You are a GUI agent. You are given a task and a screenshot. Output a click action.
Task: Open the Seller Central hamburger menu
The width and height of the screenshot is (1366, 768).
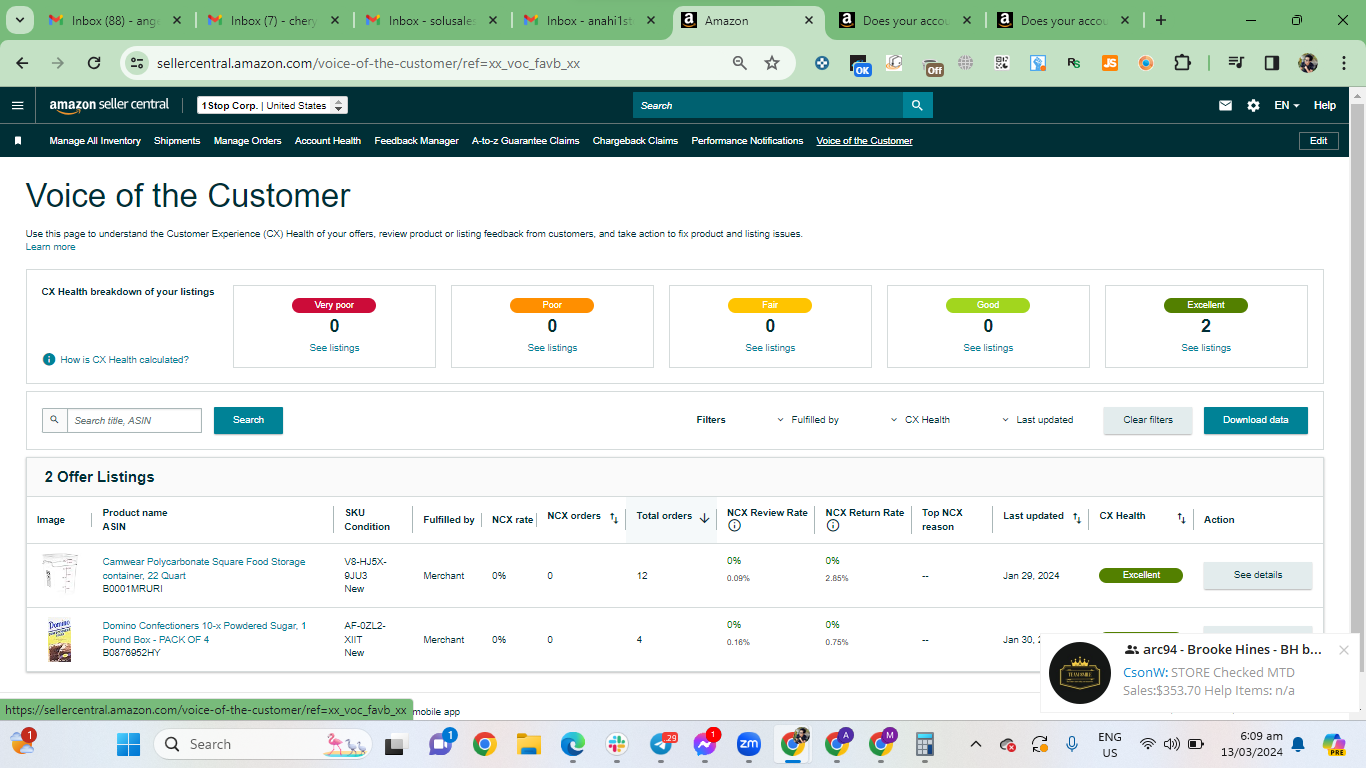(18, 105)
